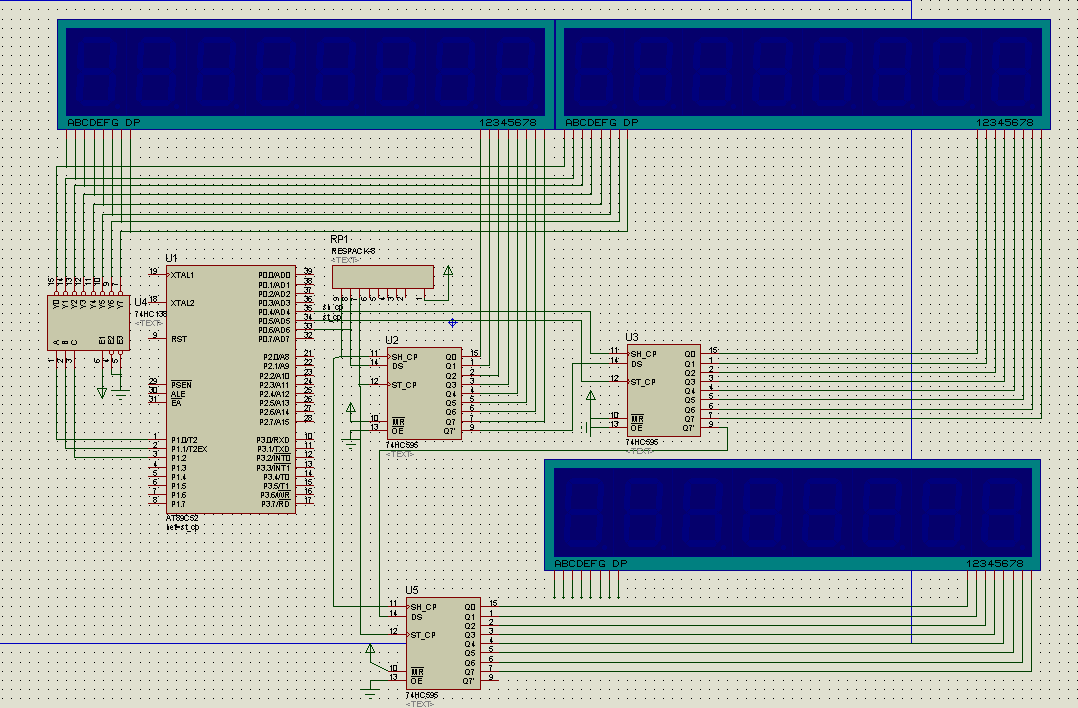Image resolution: width=1078 pixels, height=708 pixels.
Task: Click the PSEN pin label on U1
Action: tap(182, 384)
